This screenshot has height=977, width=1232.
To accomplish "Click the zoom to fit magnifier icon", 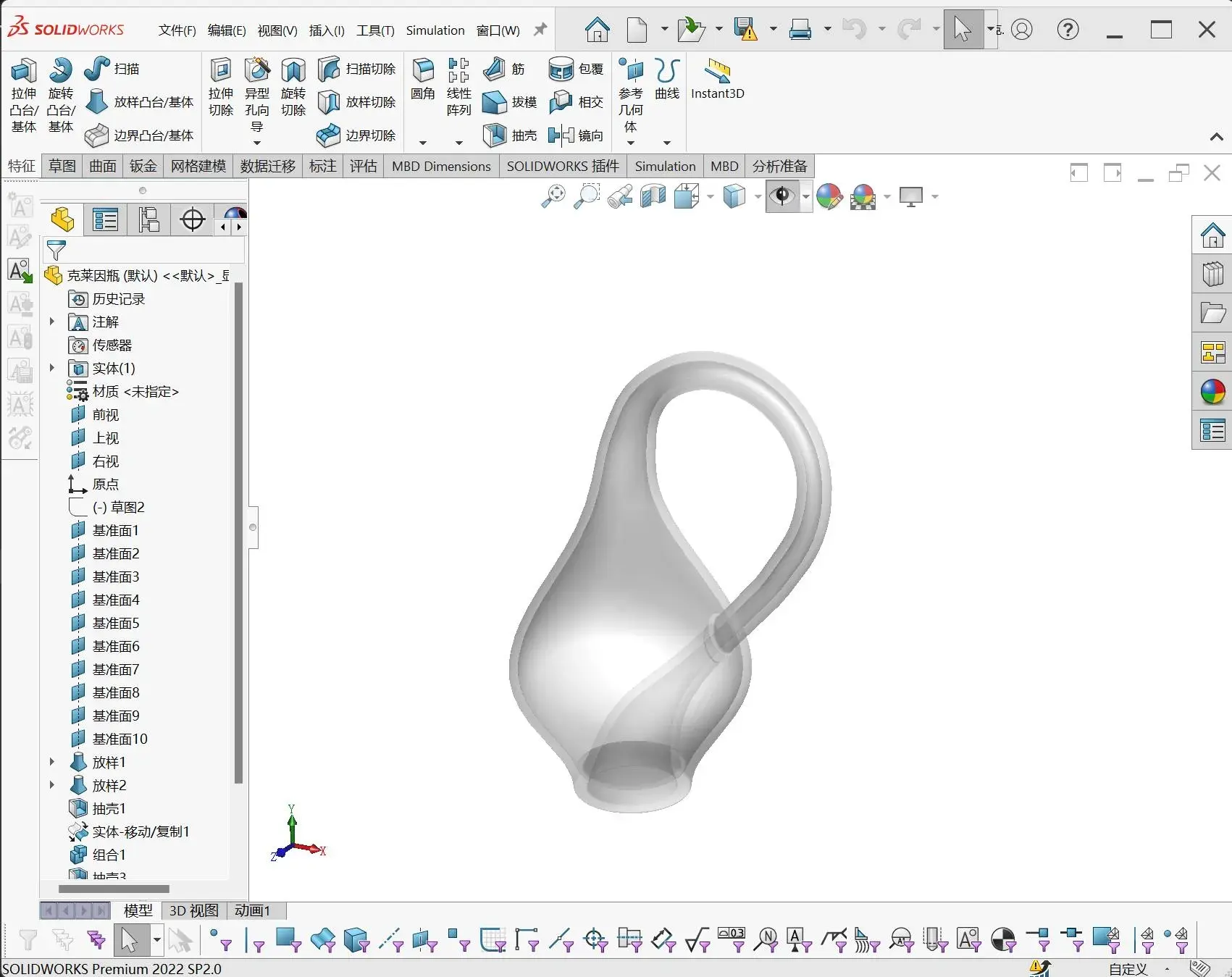I will (553, 196).
